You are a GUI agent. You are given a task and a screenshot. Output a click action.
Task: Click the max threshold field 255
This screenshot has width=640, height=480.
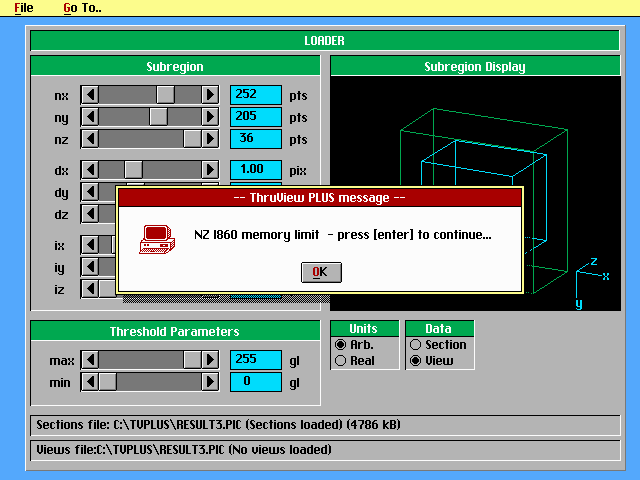256,360
